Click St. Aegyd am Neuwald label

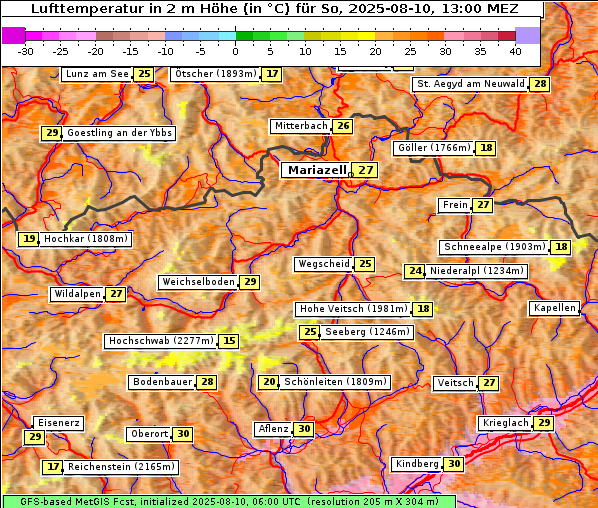pos(471,84)
